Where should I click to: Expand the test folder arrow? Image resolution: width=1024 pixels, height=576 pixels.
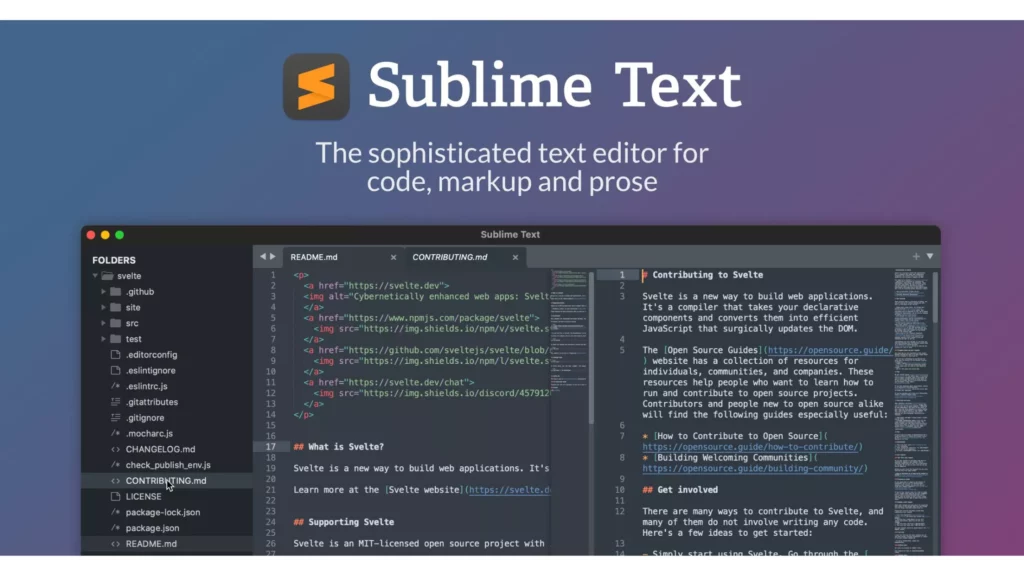[103, 339]
